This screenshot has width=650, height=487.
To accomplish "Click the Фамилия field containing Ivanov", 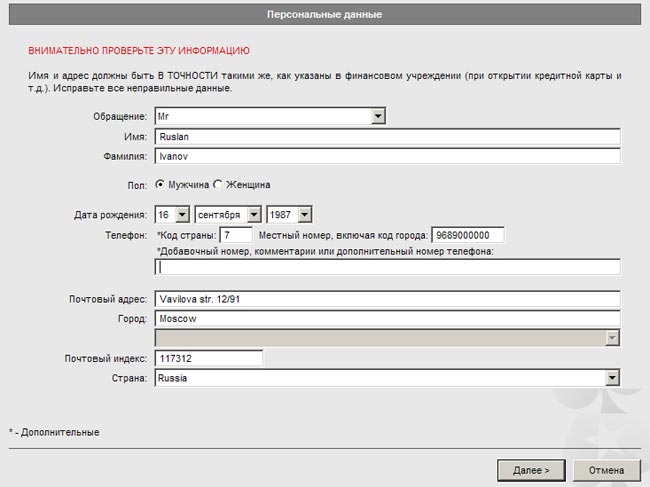I will (387, 157).
